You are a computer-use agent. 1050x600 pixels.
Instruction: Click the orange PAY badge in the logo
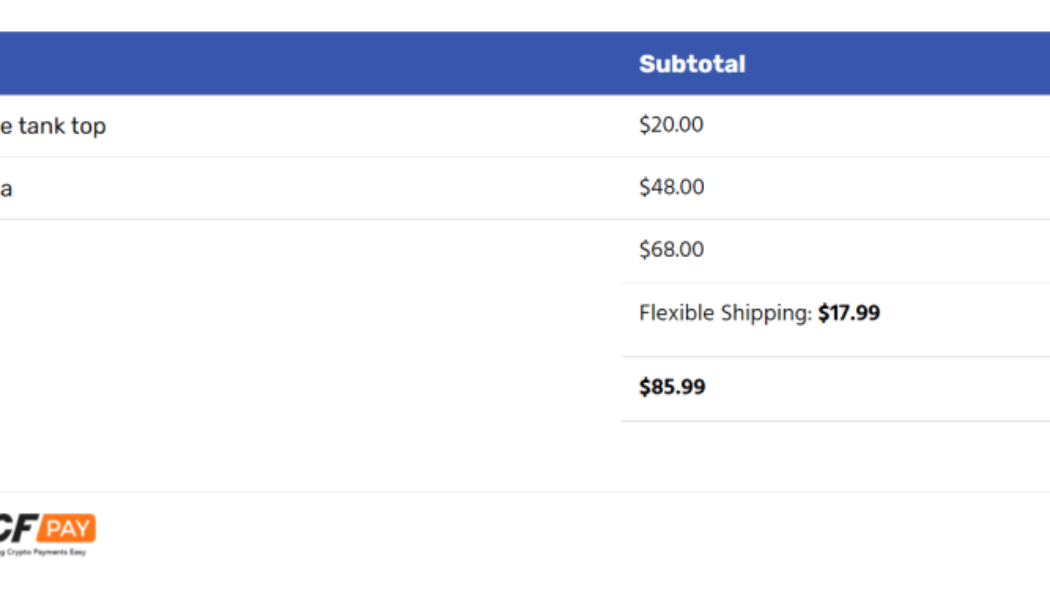[x=69, y=527]
